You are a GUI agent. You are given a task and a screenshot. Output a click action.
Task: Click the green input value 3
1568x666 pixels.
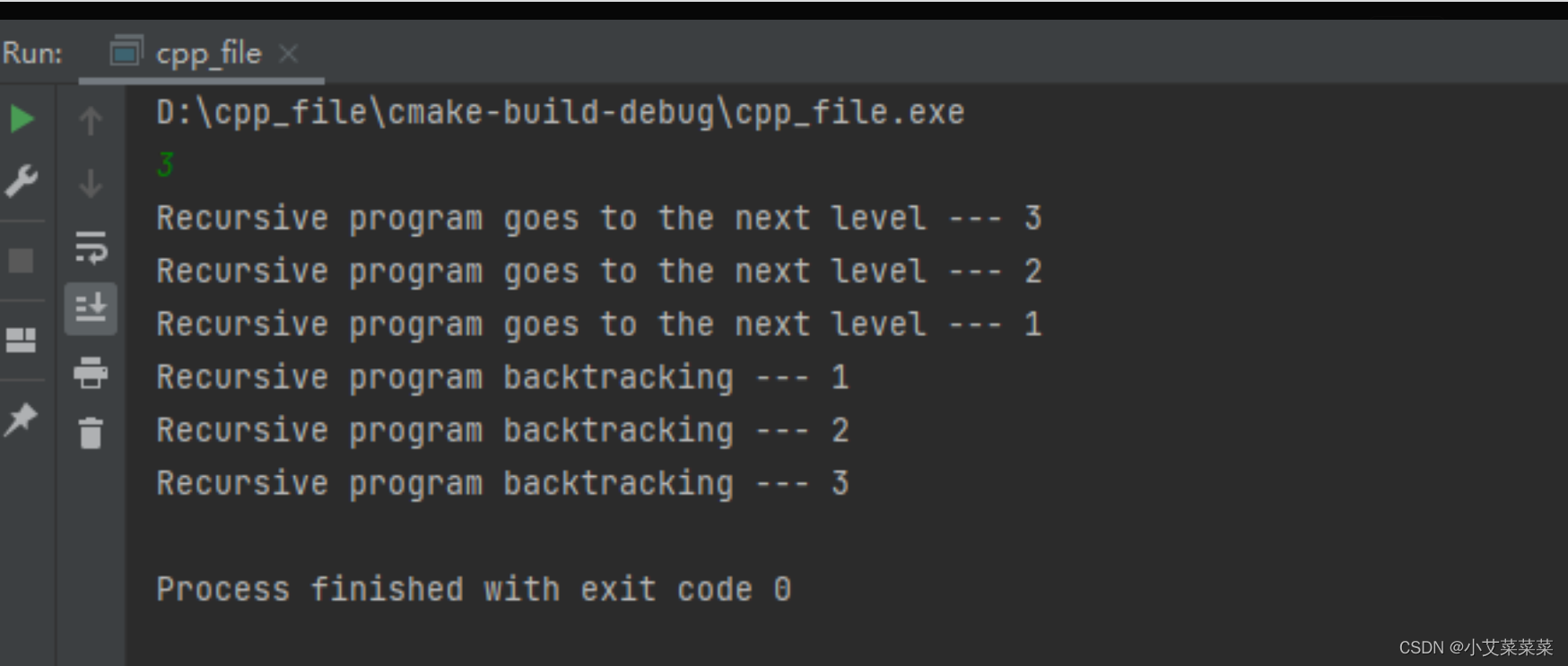point(166,165)
